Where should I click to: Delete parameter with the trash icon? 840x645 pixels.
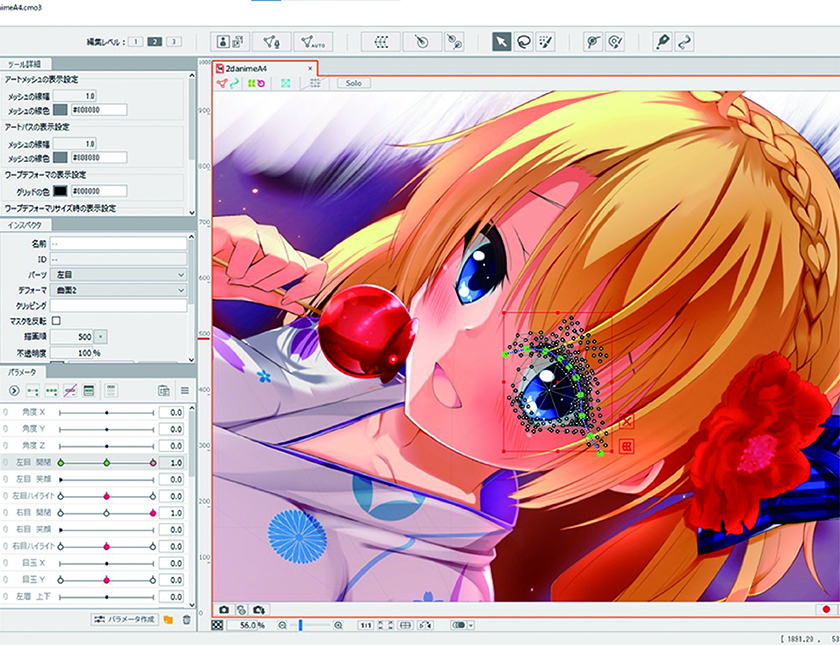(x=186, y=620)
